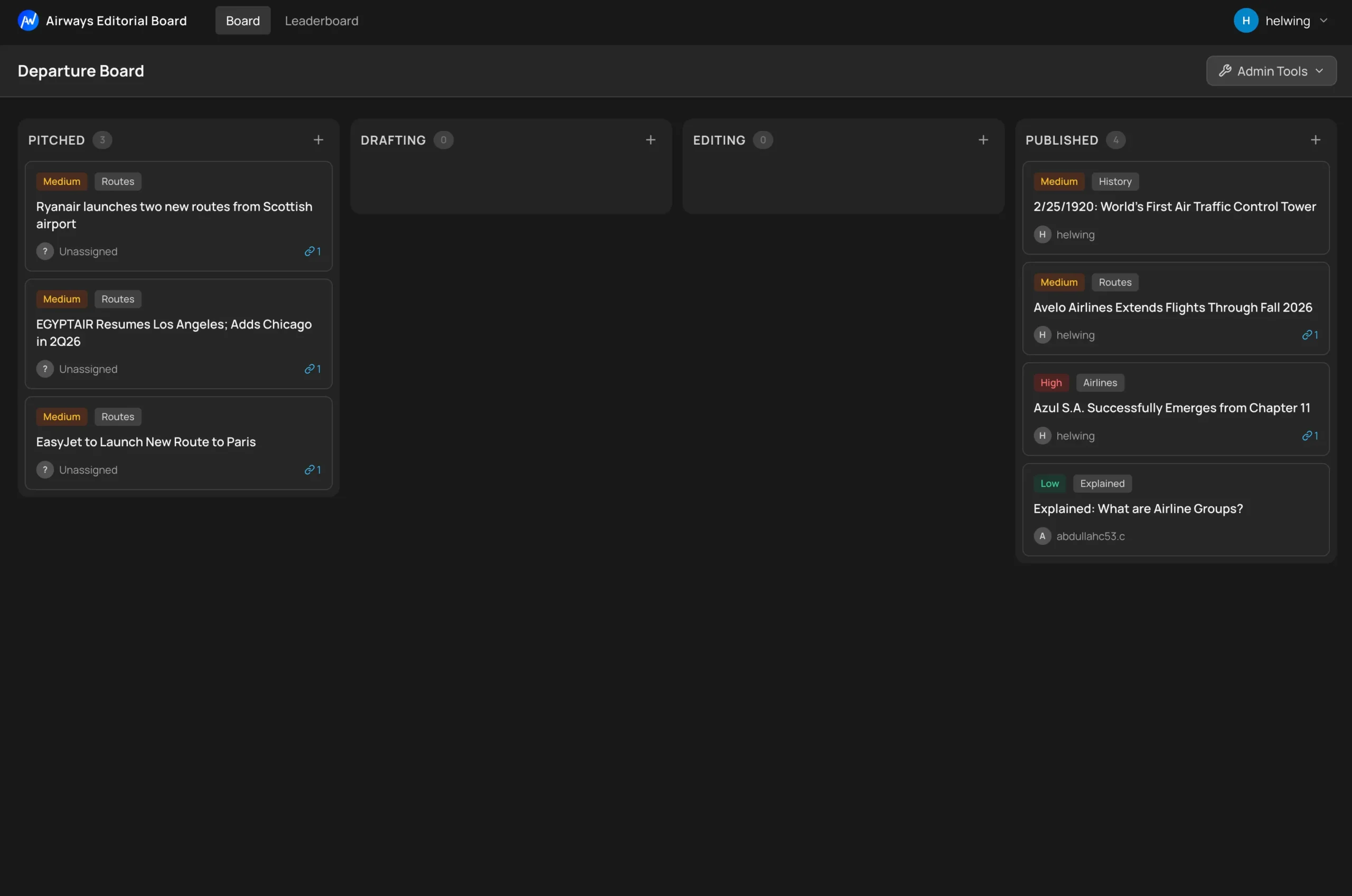Click the Departure Board heading
Image resolution: width=1352 pixels, height=896 pixels.
pyautogui.click(x=81, y=71)
